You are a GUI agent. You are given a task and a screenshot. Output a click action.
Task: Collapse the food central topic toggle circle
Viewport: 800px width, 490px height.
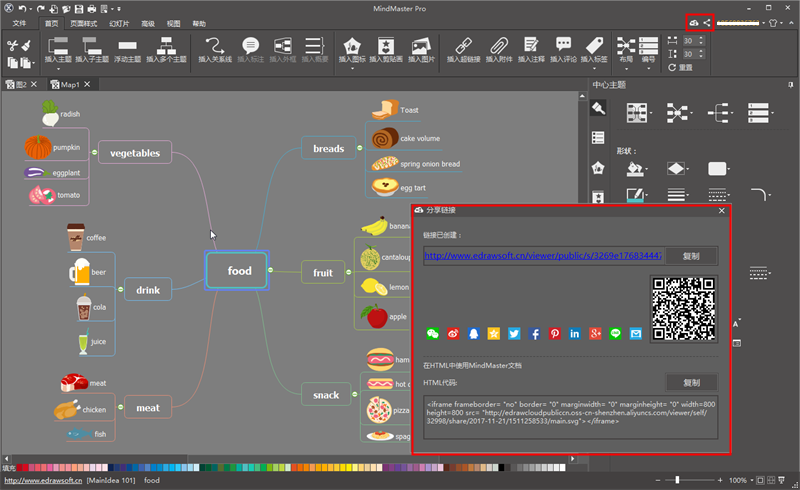pos(270,270)
